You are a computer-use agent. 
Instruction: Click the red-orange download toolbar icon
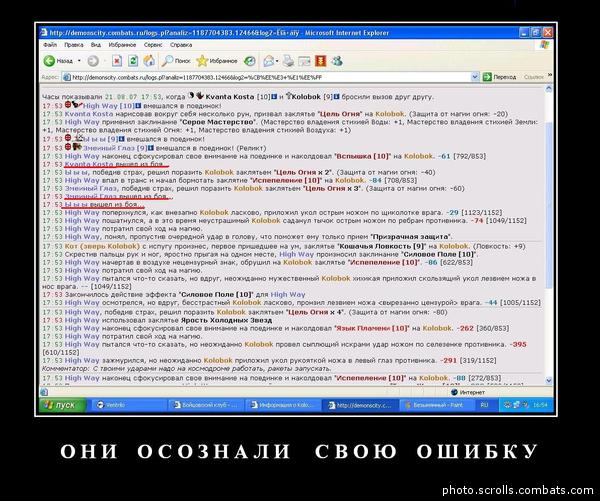[321, 61]
